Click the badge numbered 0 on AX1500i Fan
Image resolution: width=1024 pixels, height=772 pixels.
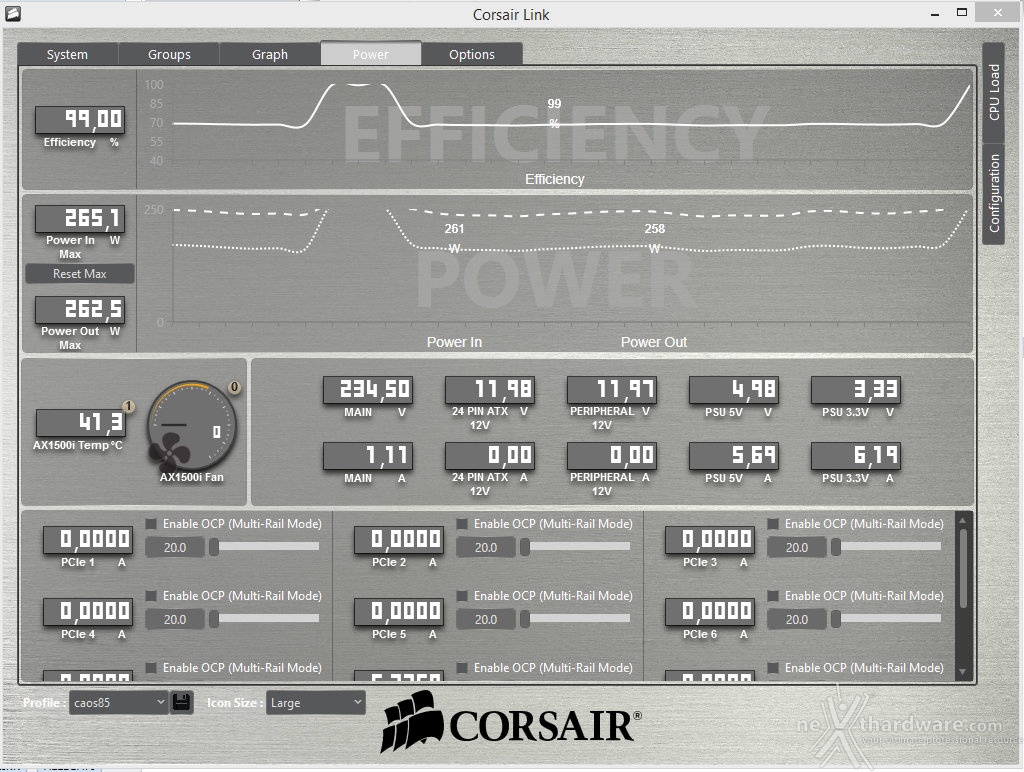click(x=234, y=387)
